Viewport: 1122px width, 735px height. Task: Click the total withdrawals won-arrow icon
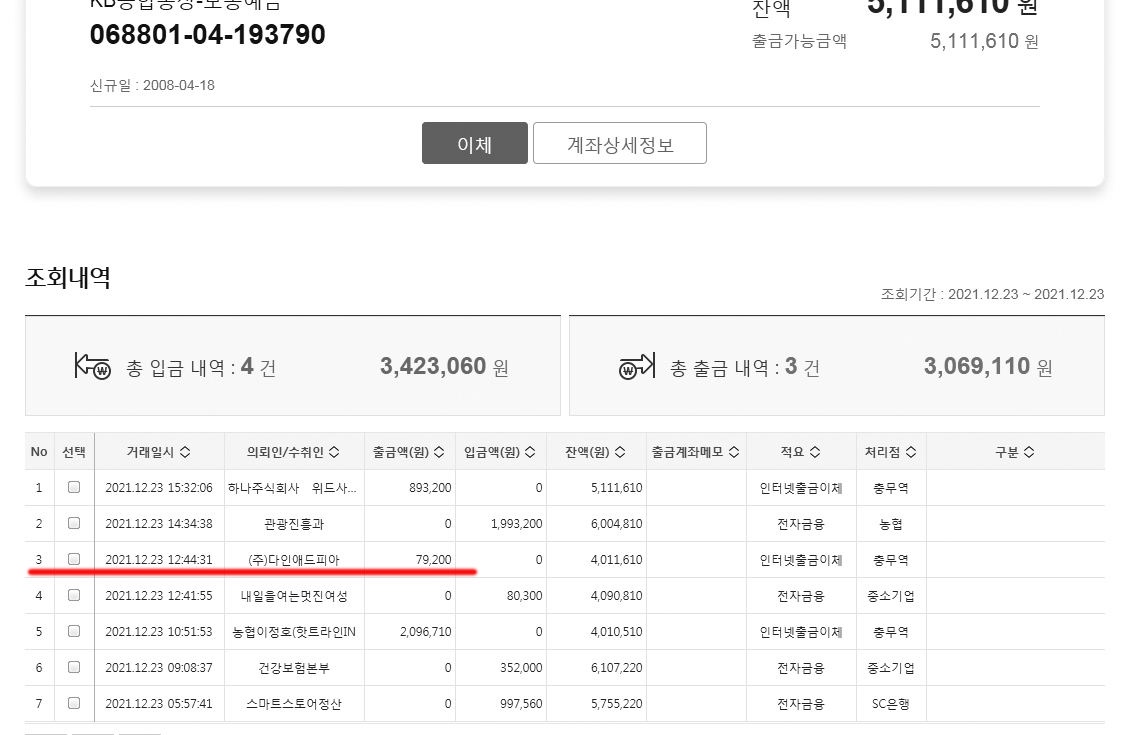[637, 367]
